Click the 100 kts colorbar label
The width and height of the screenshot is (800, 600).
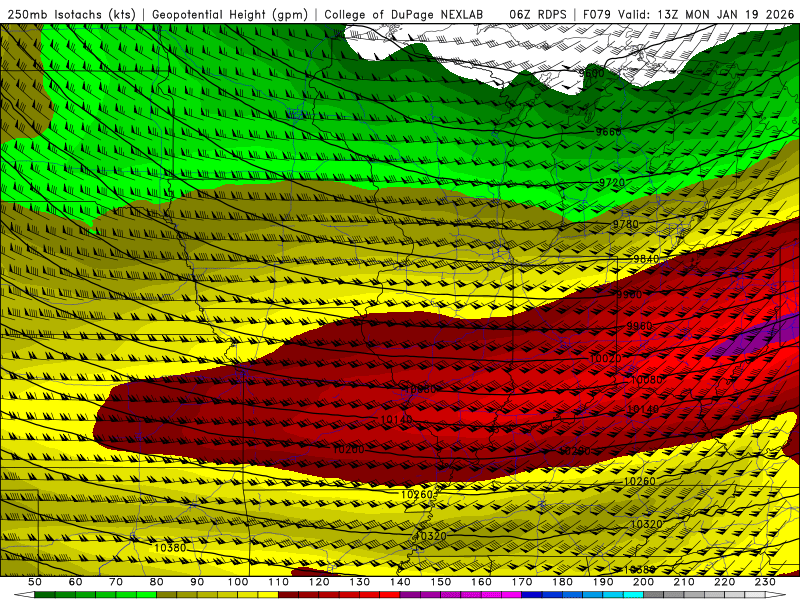[x=238, y=582]
